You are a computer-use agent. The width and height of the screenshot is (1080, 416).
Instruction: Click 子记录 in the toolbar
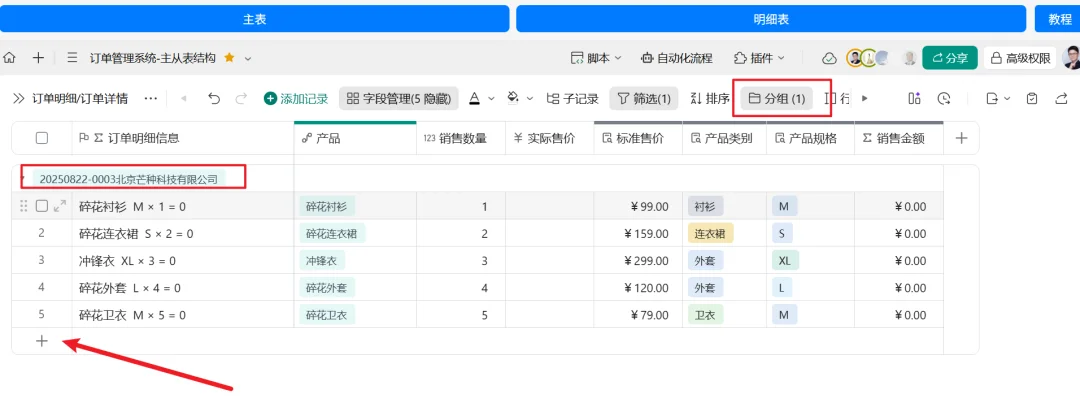pos(572,98)
